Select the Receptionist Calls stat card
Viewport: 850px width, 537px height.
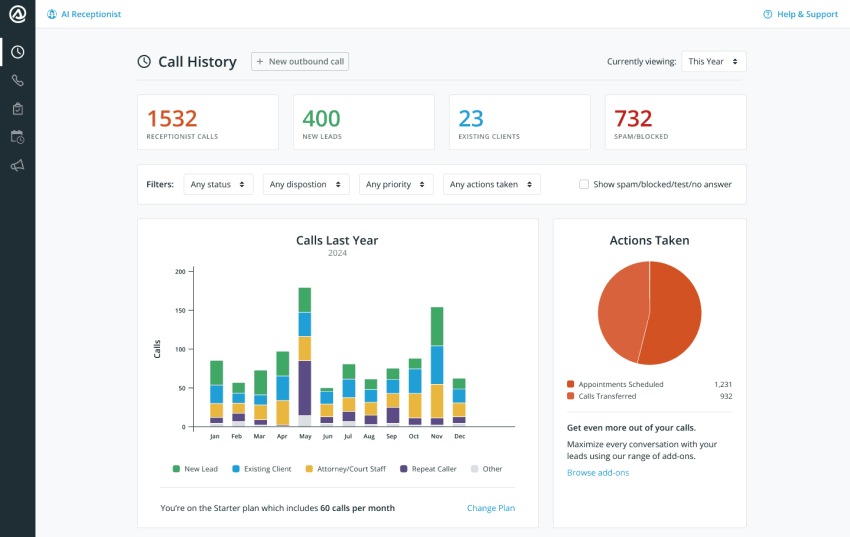(x=208, y=122)
